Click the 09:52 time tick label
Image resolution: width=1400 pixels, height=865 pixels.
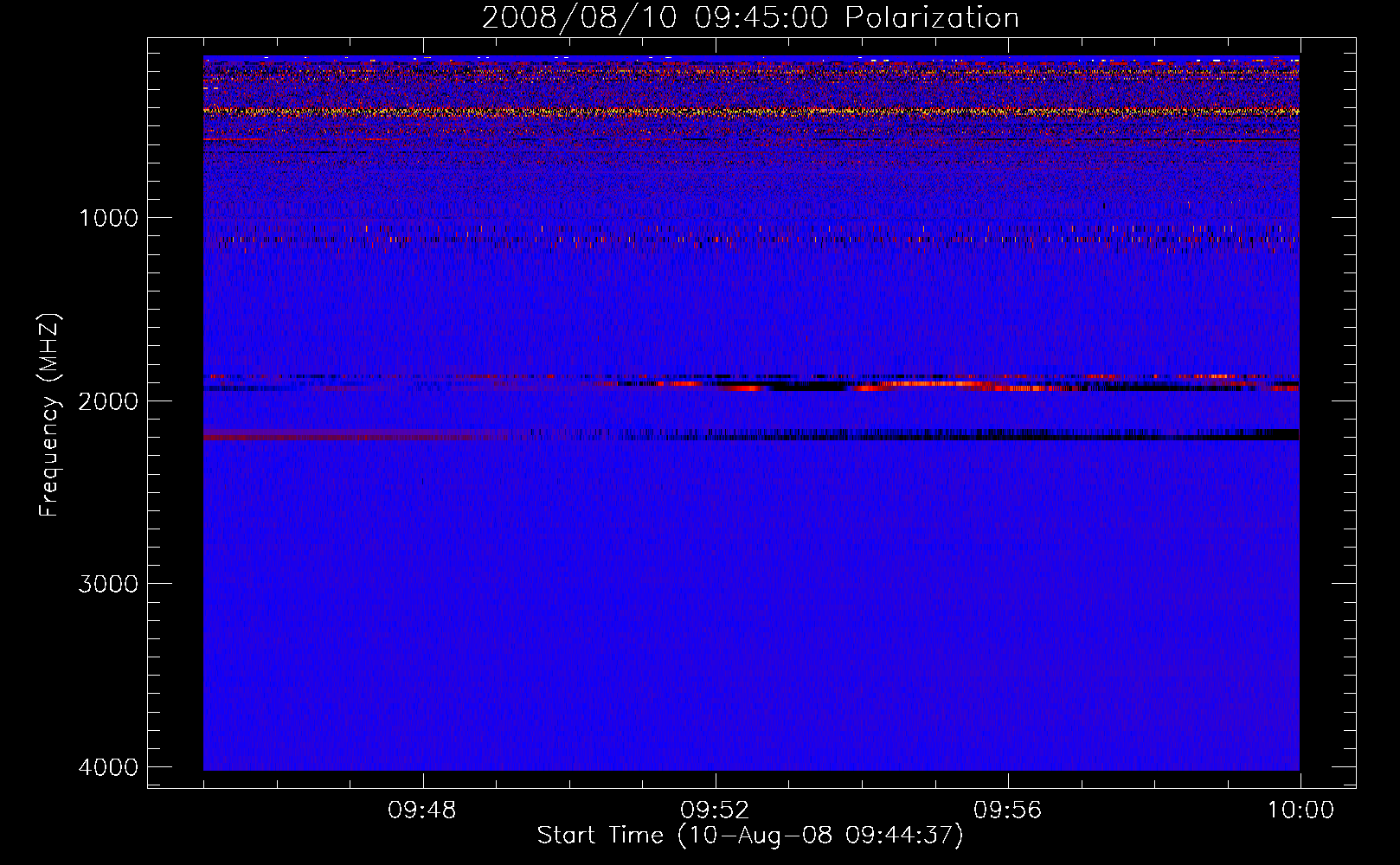tap(715, 811)
